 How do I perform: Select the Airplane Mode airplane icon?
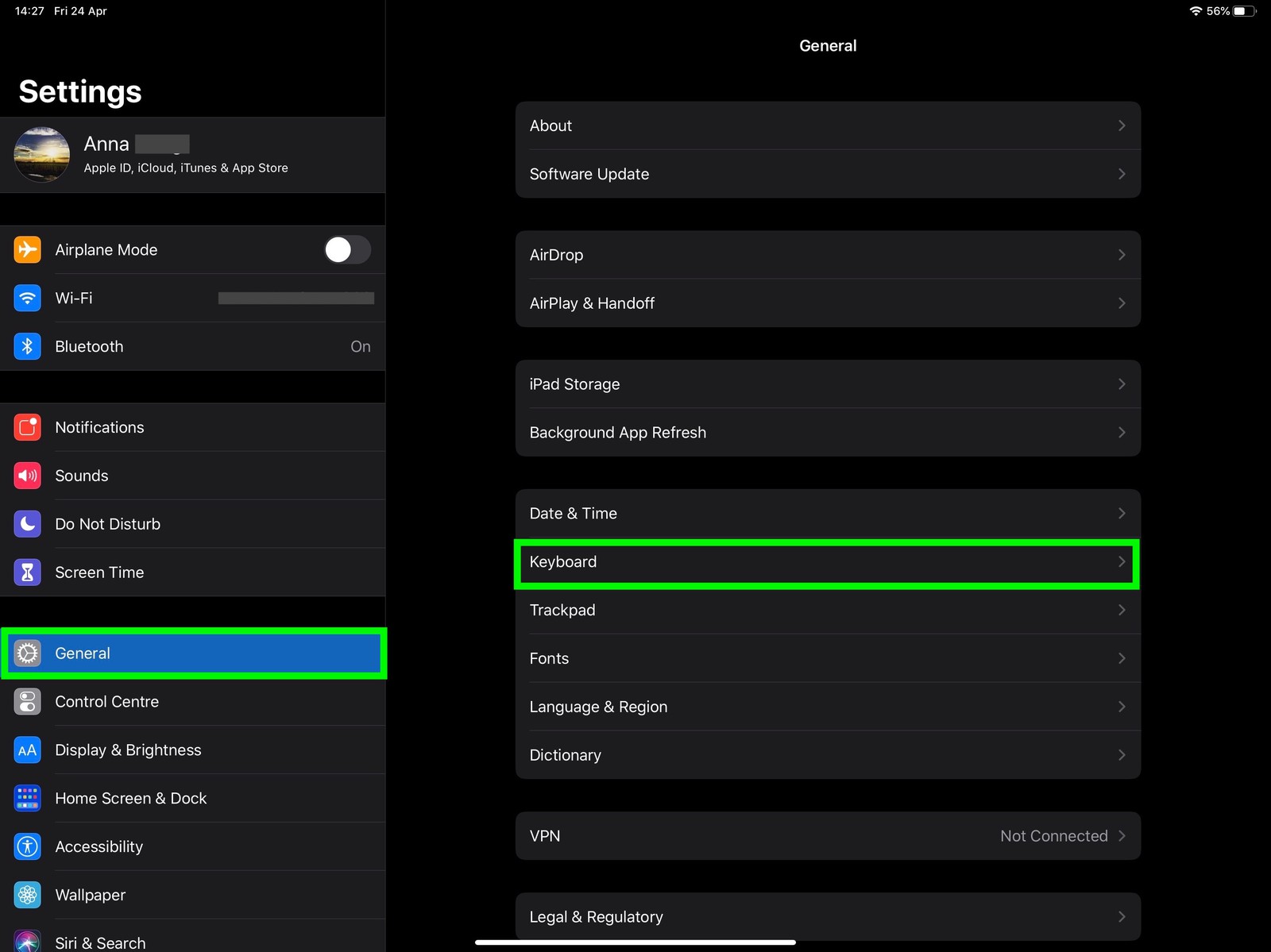pos(27,249)
